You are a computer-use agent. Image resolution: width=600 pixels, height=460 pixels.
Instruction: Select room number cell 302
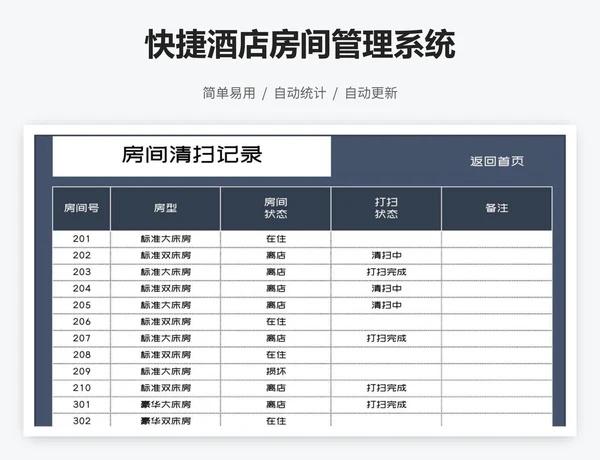82,421
